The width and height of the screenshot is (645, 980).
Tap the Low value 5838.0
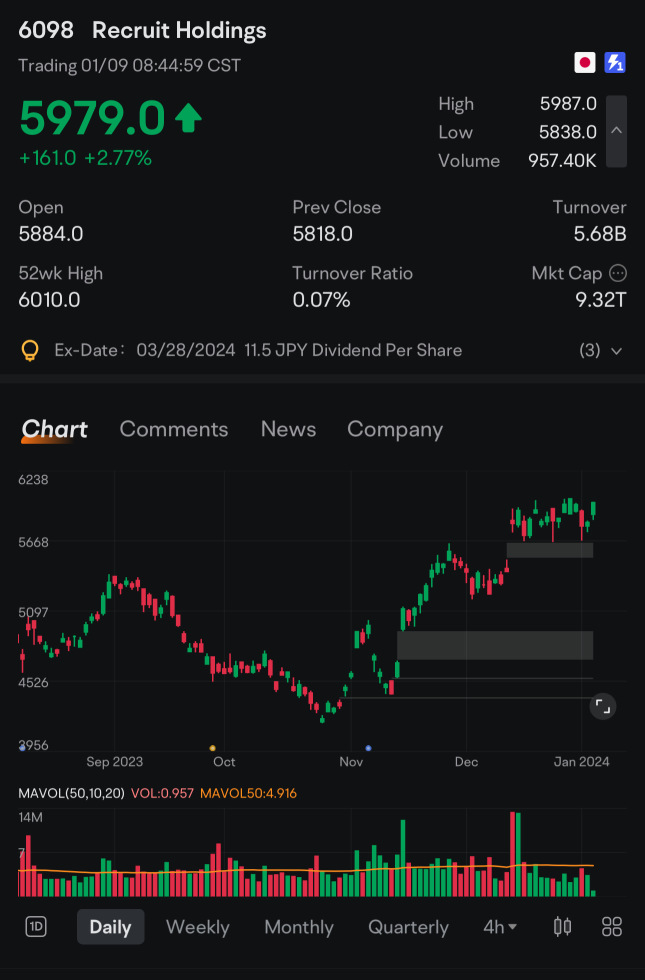point(568,132)
